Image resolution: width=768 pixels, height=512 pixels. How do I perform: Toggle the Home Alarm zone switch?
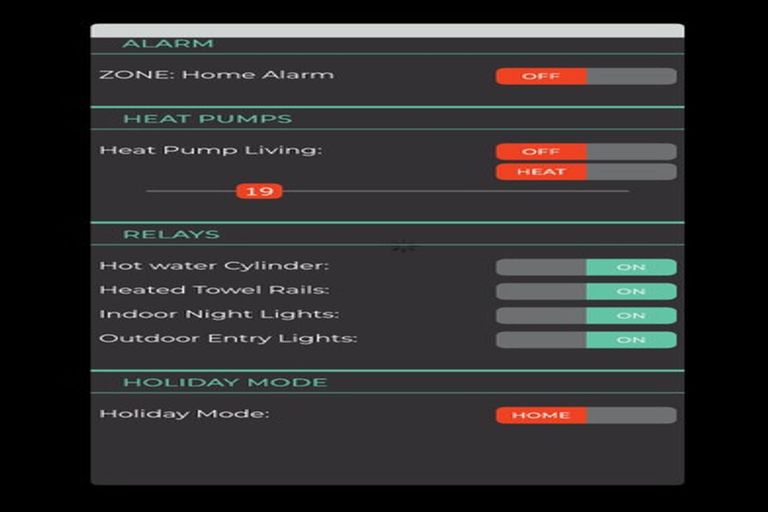[x=585, y=76]
